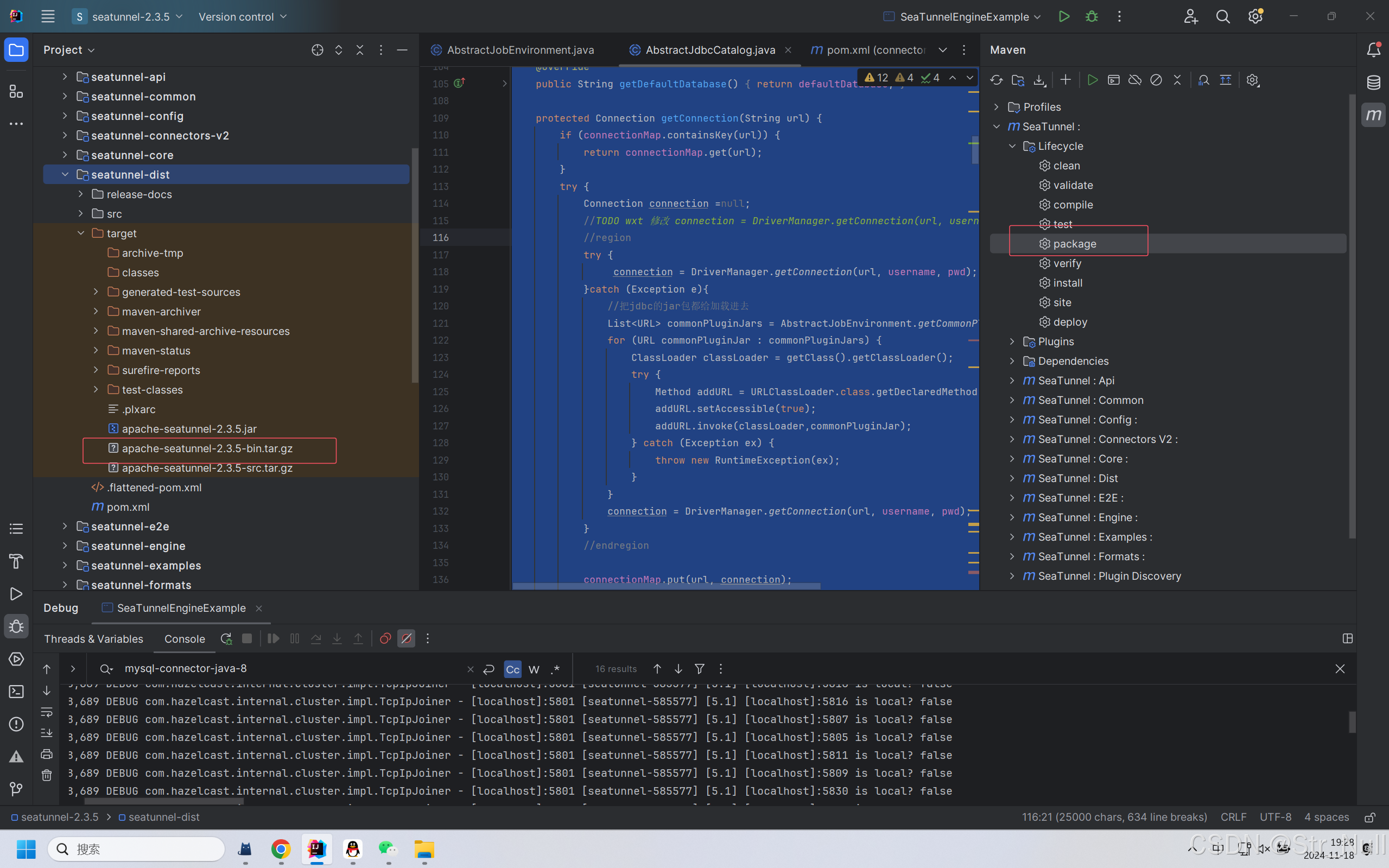Open the Project tool window icon
The image size is (1389, 868).
(x=16, y=50)
